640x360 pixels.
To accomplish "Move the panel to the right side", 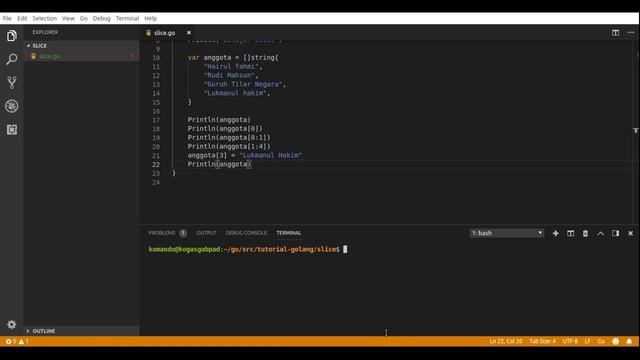I will pyautogui.click(x=615, y=233).
